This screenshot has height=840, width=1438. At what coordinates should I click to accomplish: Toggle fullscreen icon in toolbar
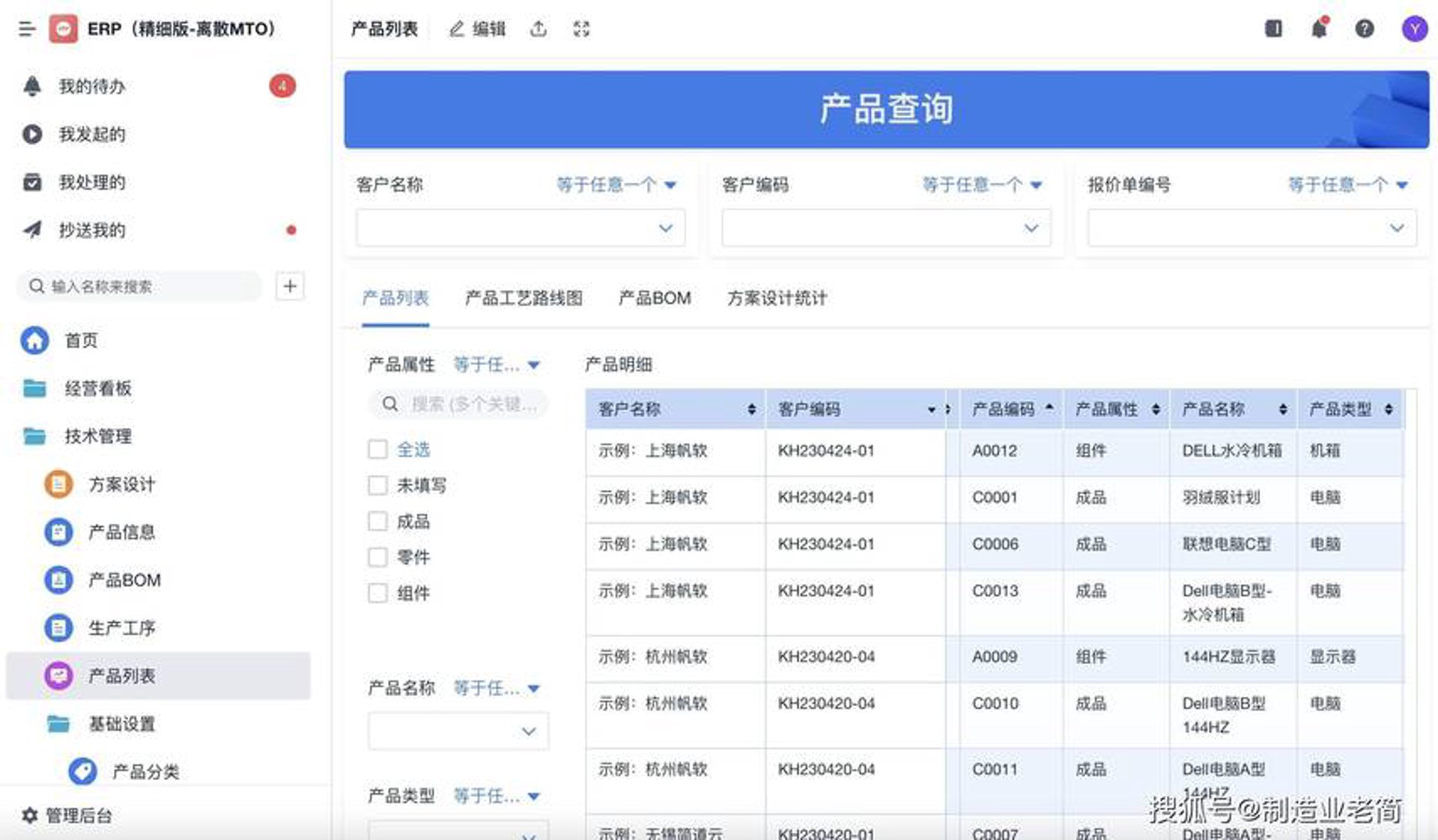(x=582, y=29)
